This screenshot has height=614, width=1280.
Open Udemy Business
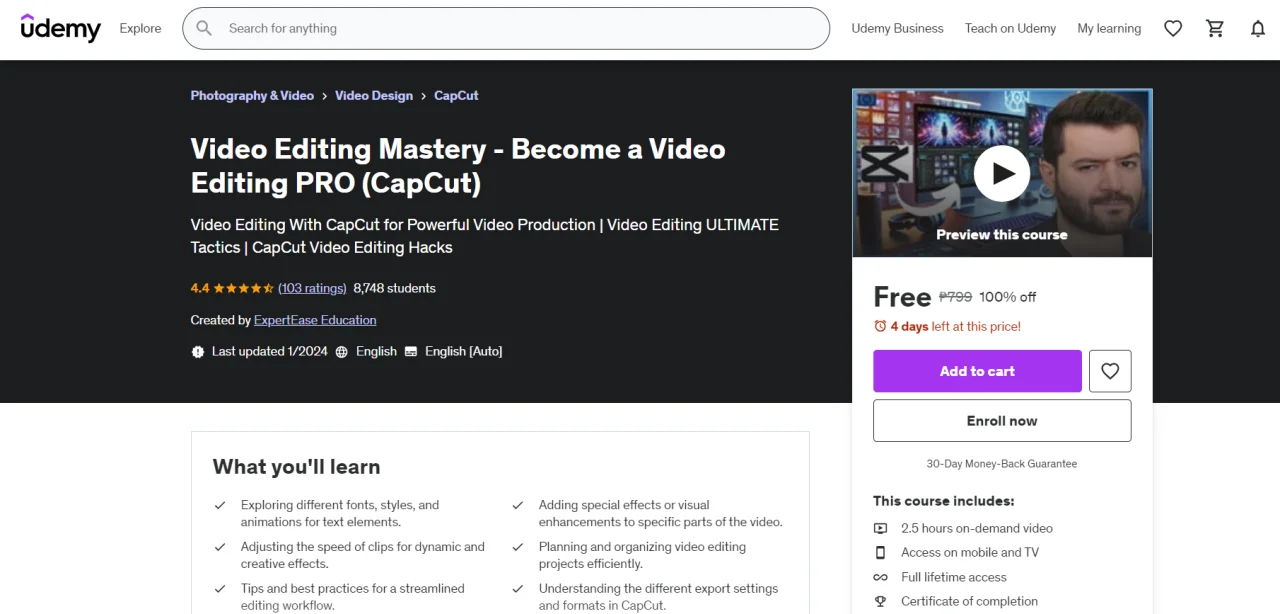click(x=897, y=28)
